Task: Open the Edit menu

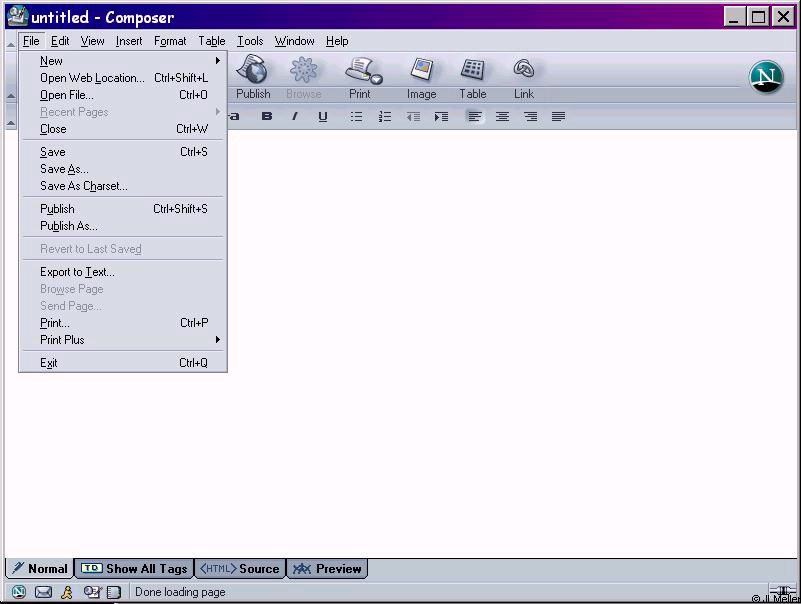Action: 60,41
